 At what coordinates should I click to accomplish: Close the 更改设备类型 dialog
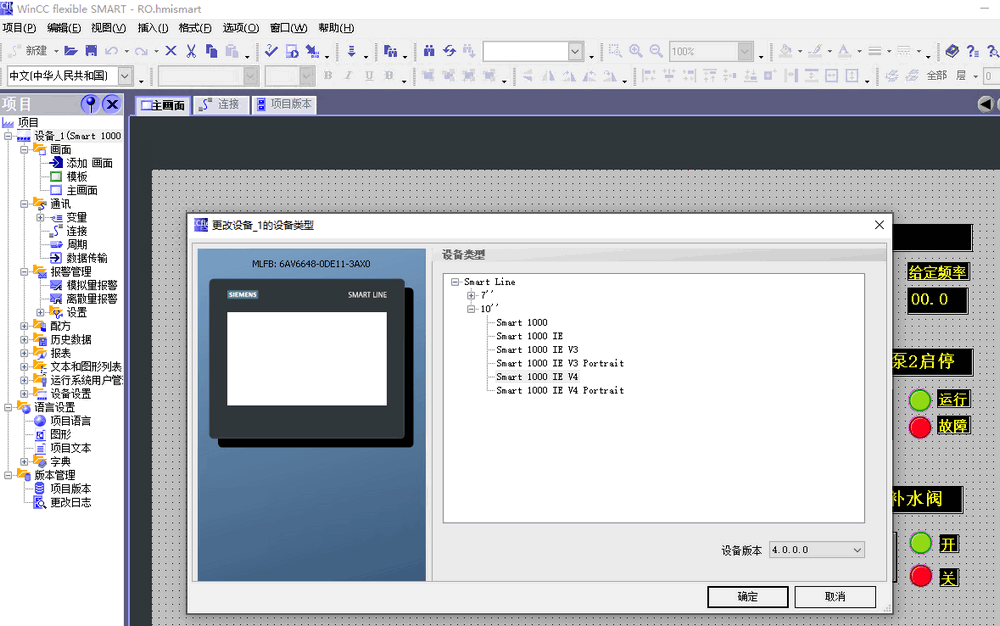click(x=879, y=225)
